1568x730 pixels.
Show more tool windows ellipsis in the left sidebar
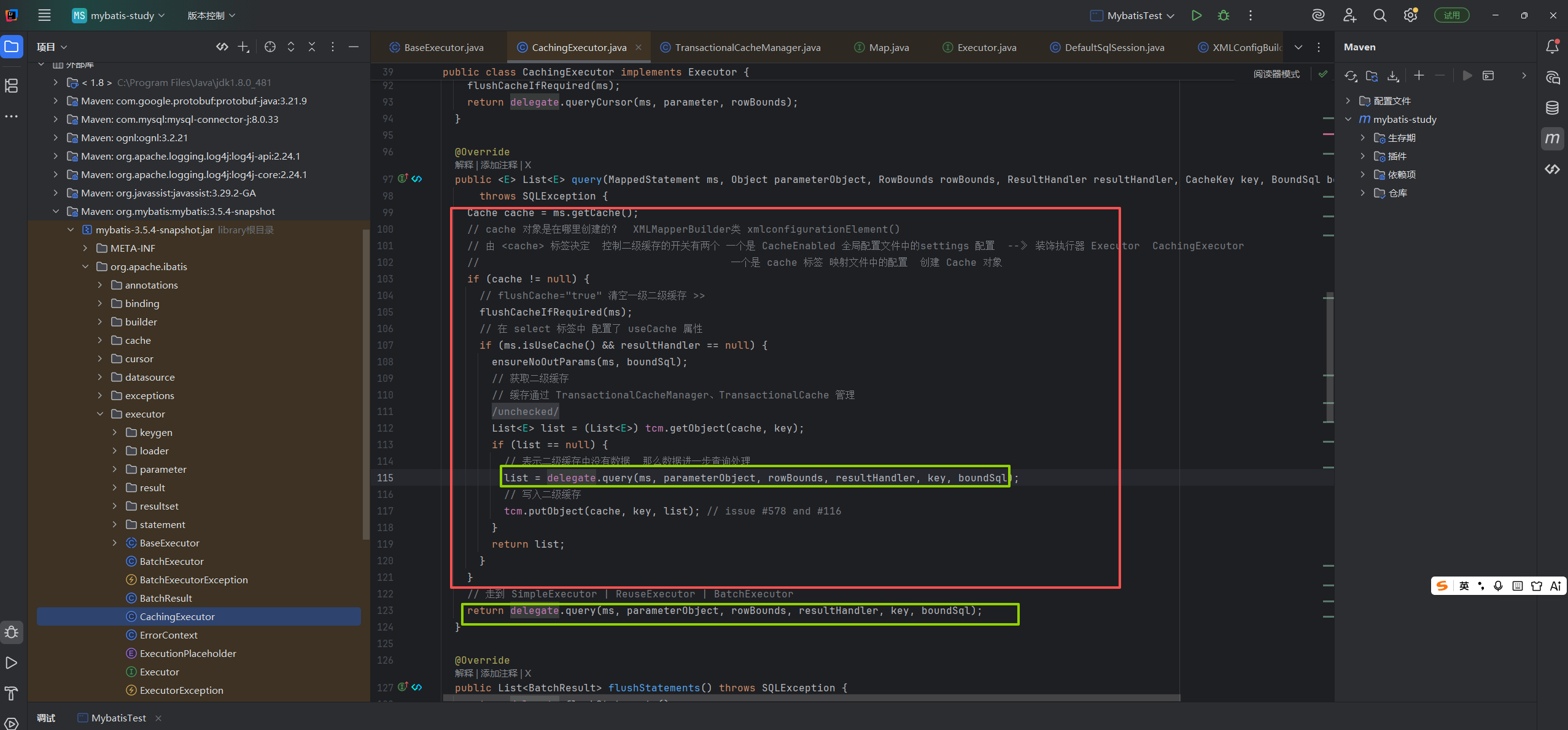coord(12,116)
